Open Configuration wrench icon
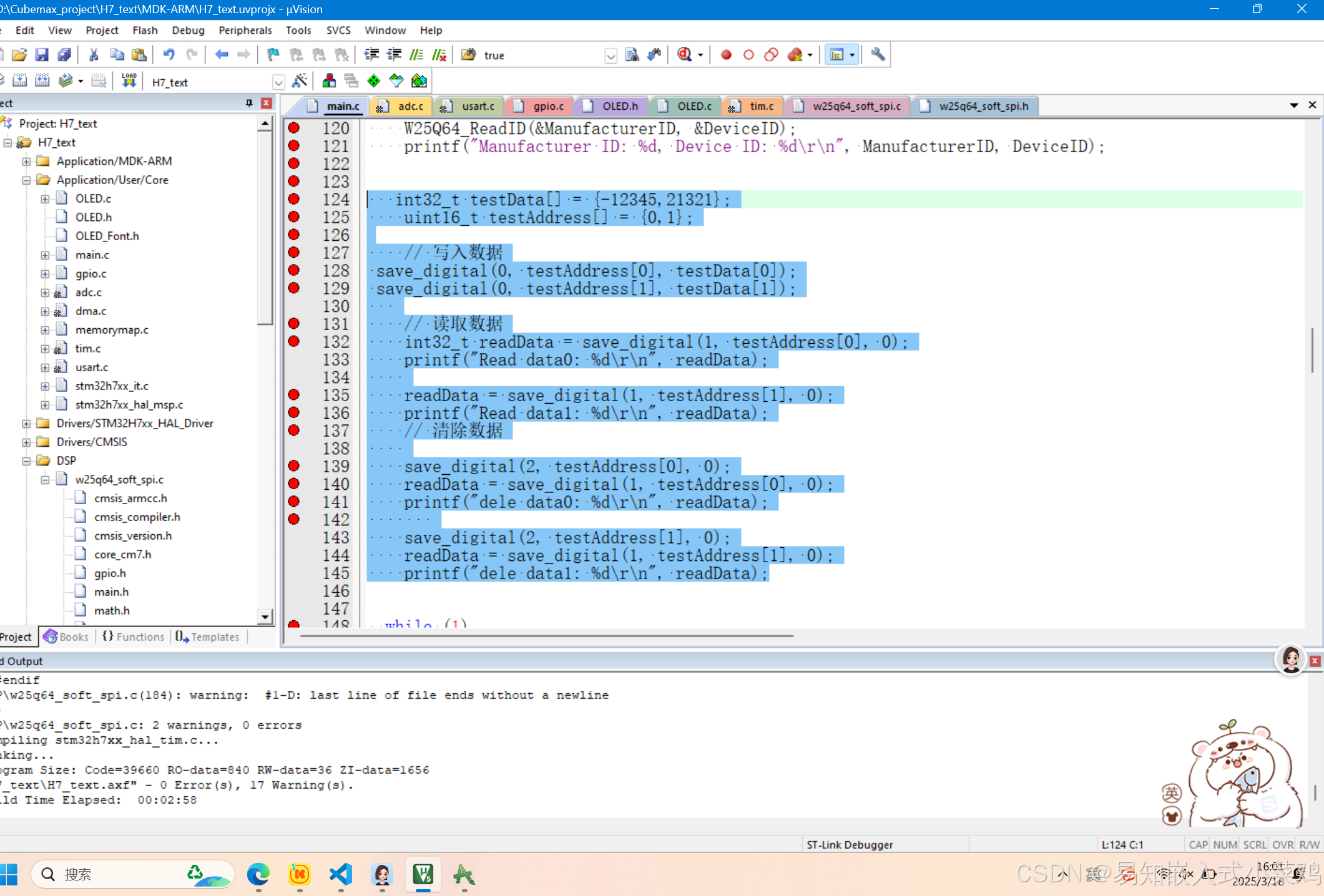This screenshot has height=896, width=1324. coord(878,55)
